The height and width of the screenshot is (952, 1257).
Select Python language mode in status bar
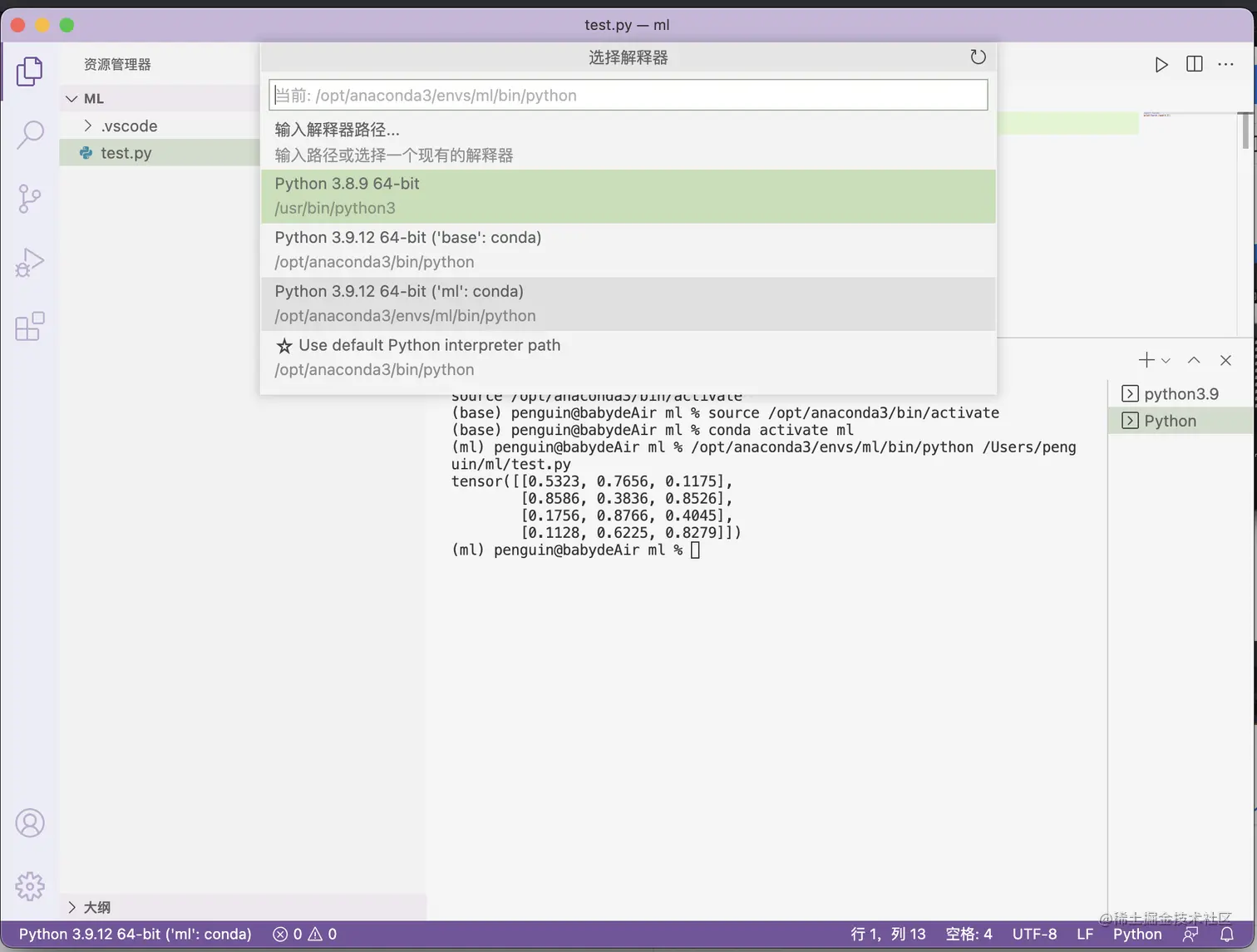coord(1137,934)
